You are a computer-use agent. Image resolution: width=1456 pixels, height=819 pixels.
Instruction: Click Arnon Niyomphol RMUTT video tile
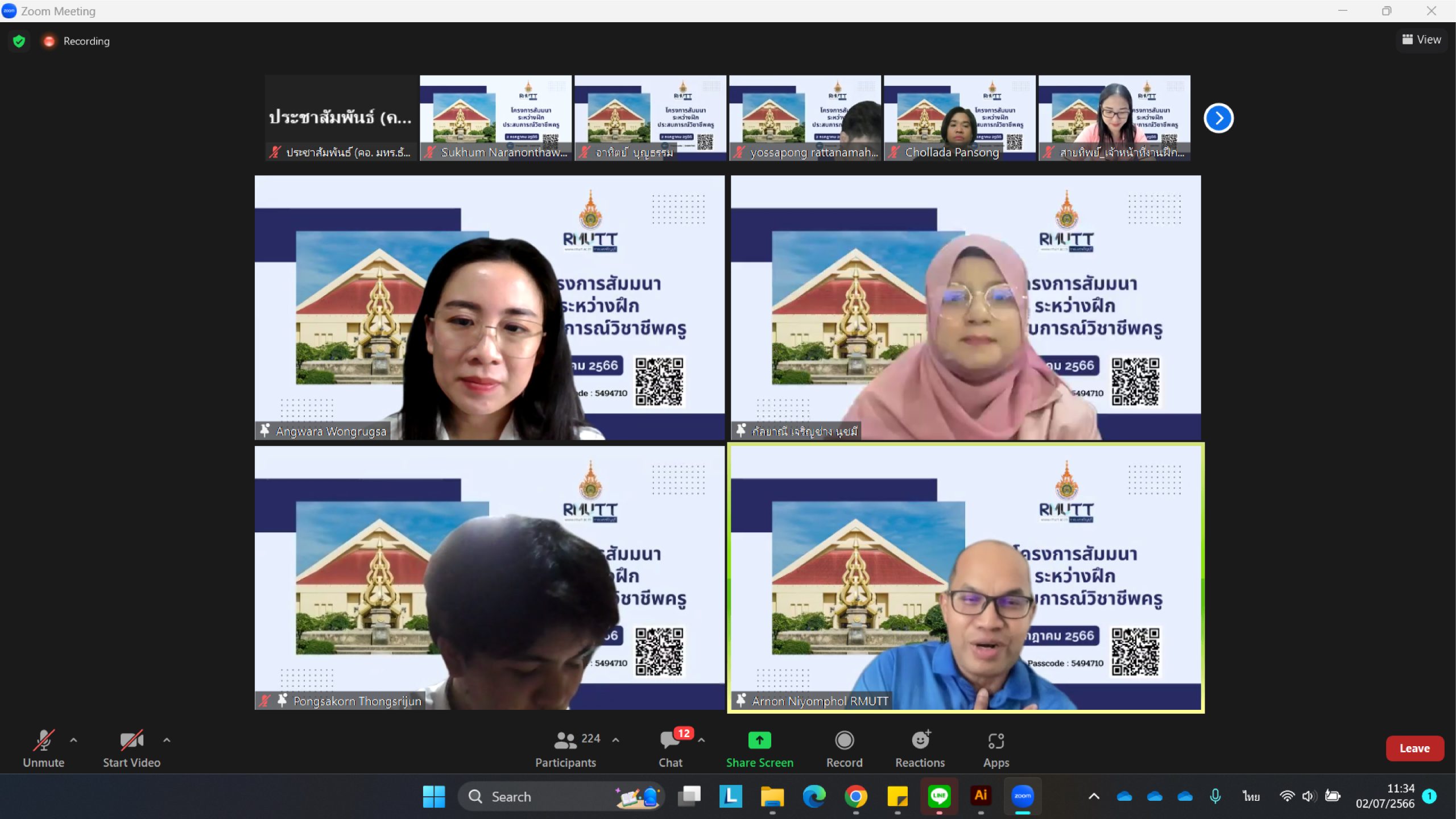[966, 578]
